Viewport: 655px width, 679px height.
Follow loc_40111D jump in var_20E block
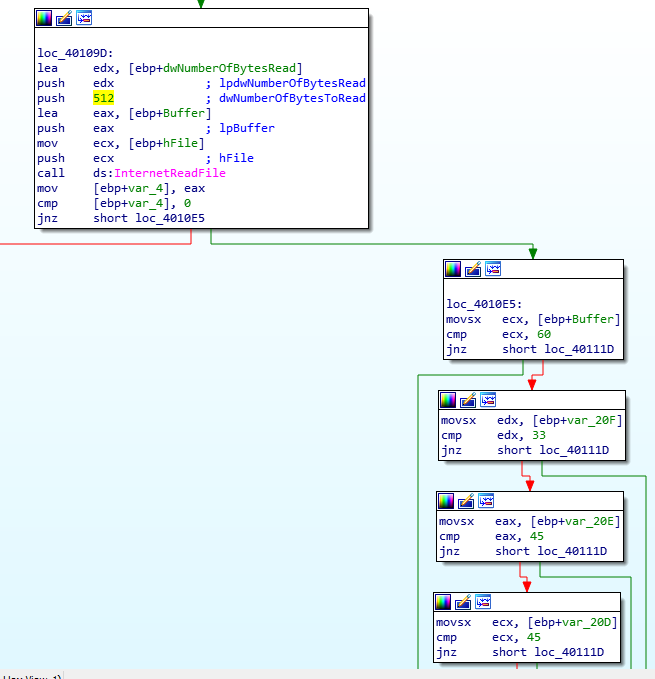pos(572,551)
